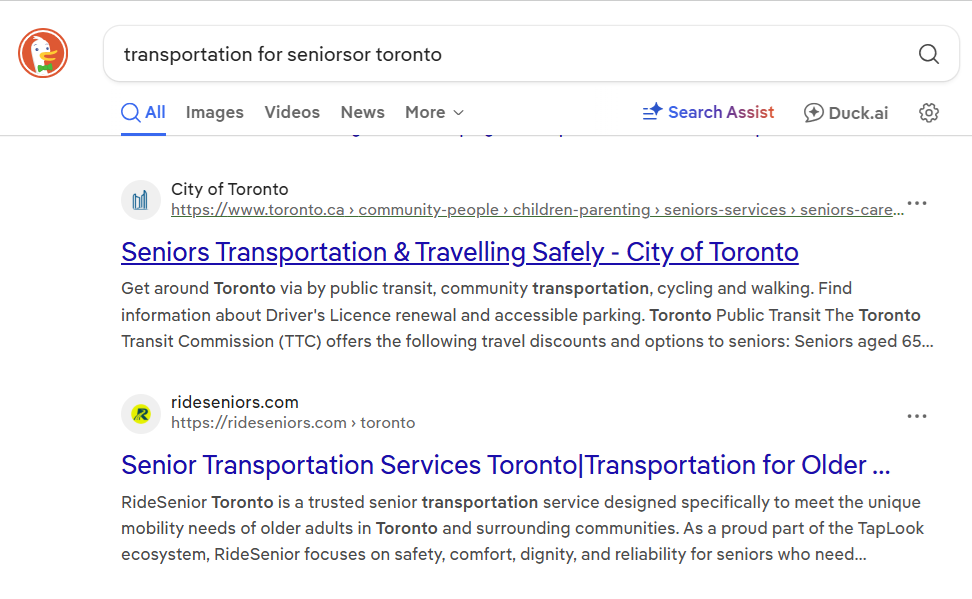Click the DuckDuckGo logo
Screen dimensions: 972x599
click(x=43, y=53)
